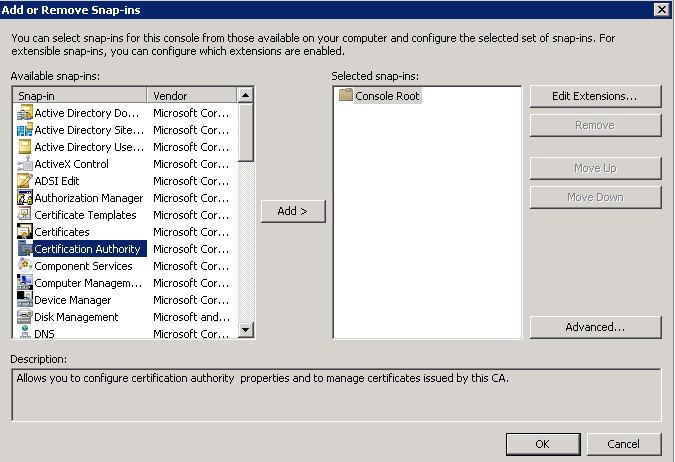Viewport: 675px width, 462px height.
Task: Click the DNS snap-in icon
Action: [25, 332]
